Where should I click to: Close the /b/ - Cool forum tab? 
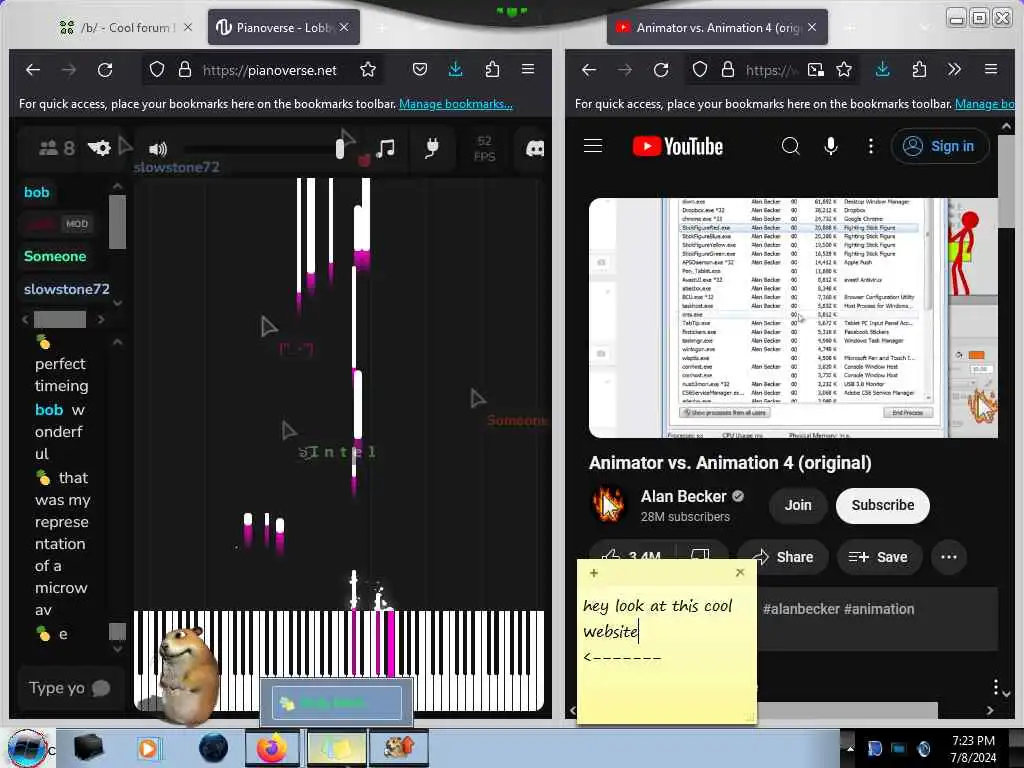[188, 27]
